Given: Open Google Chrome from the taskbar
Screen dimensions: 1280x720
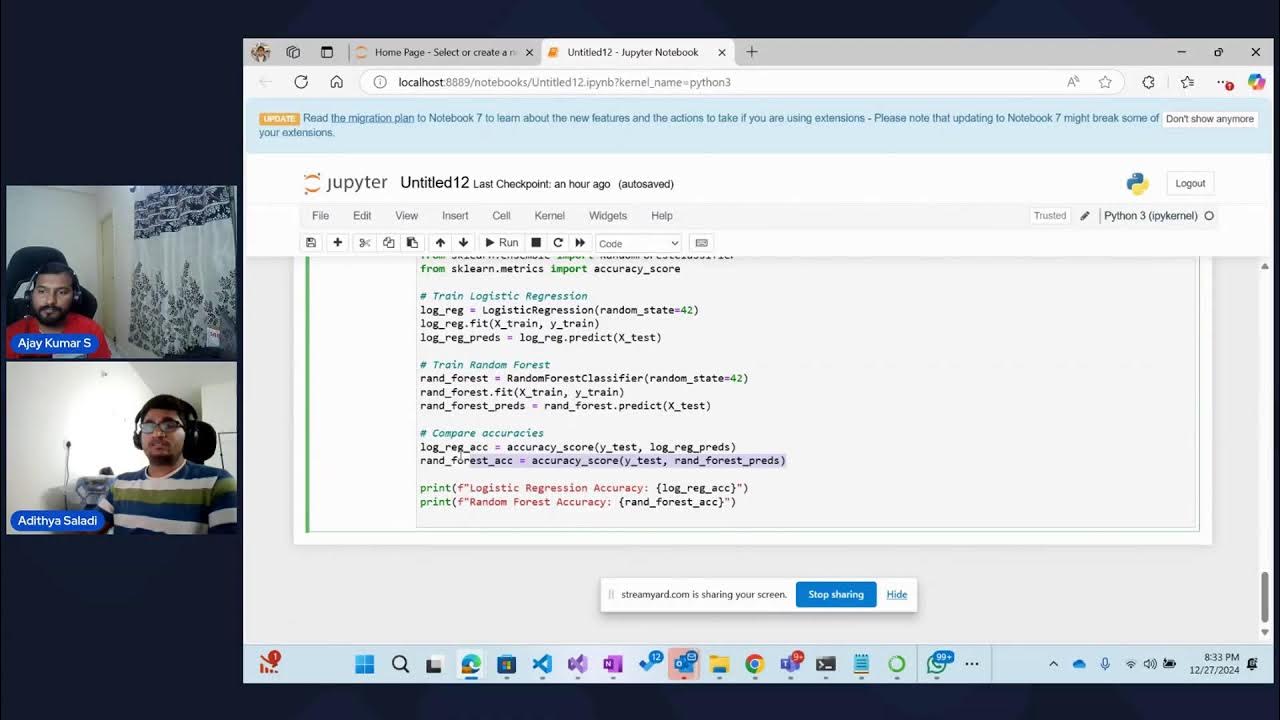Looking at the screenshot, I should 755,664.
